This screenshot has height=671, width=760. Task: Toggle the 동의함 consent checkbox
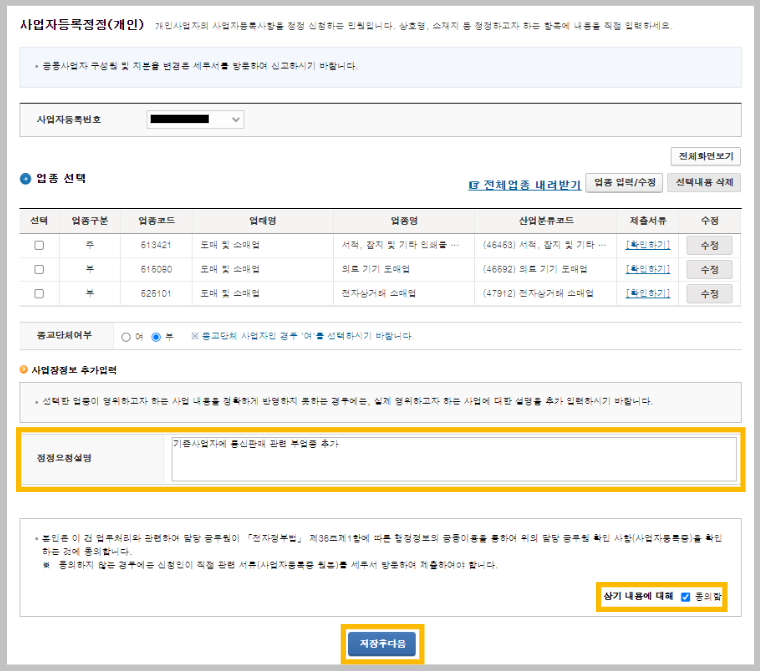click(685, 597)
